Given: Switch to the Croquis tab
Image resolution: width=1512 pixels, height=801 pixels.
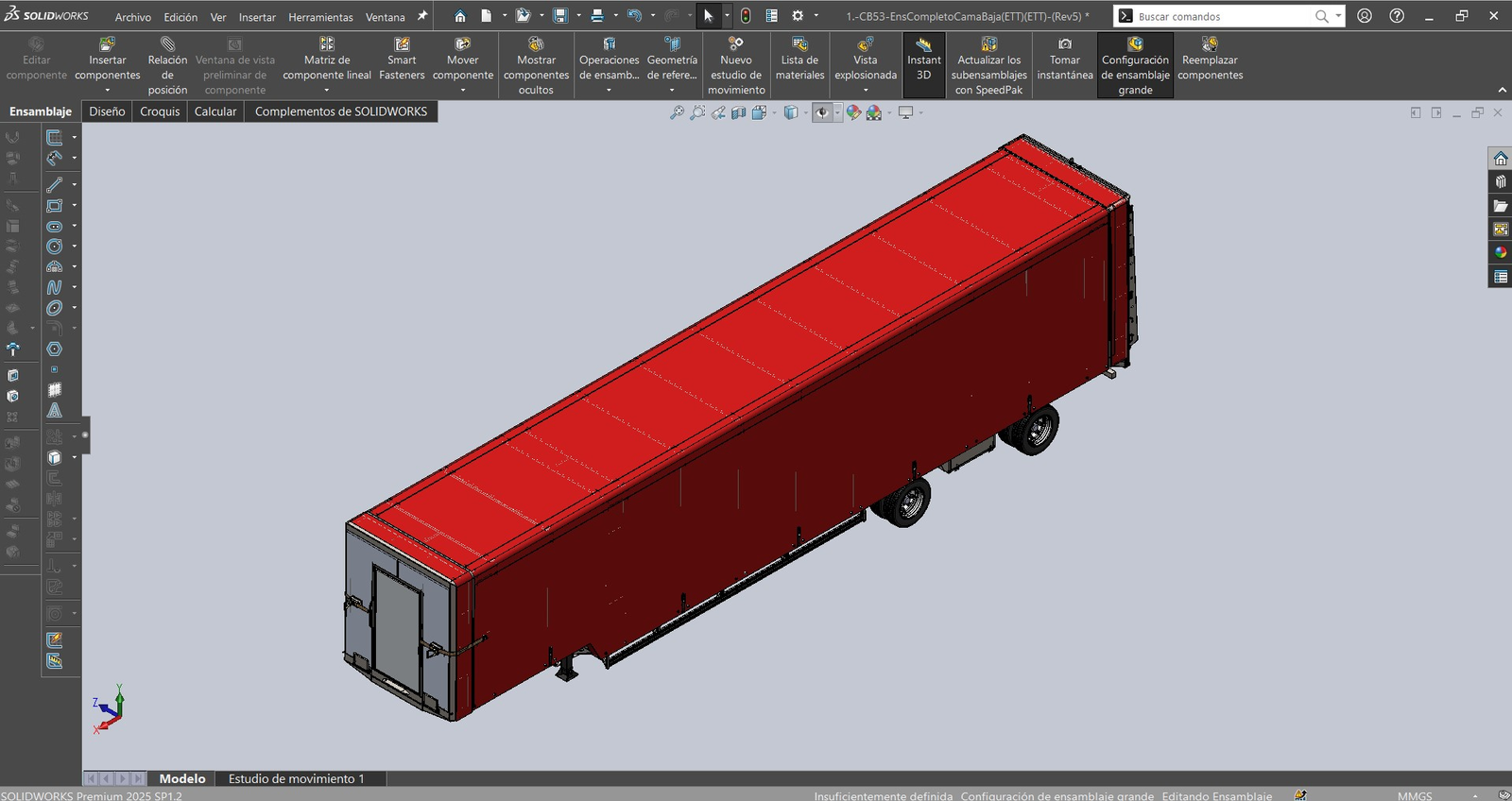Looking at the screenshot, I should tap(160, 111).
